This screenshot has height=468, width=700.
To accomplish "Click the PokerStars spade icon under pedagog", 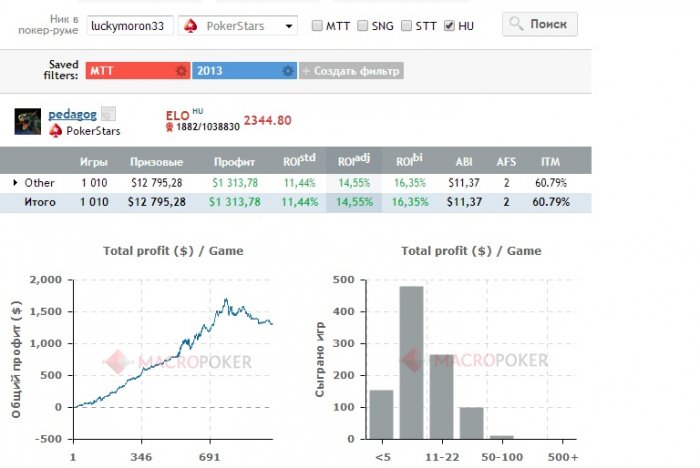I will pos(55,131).
